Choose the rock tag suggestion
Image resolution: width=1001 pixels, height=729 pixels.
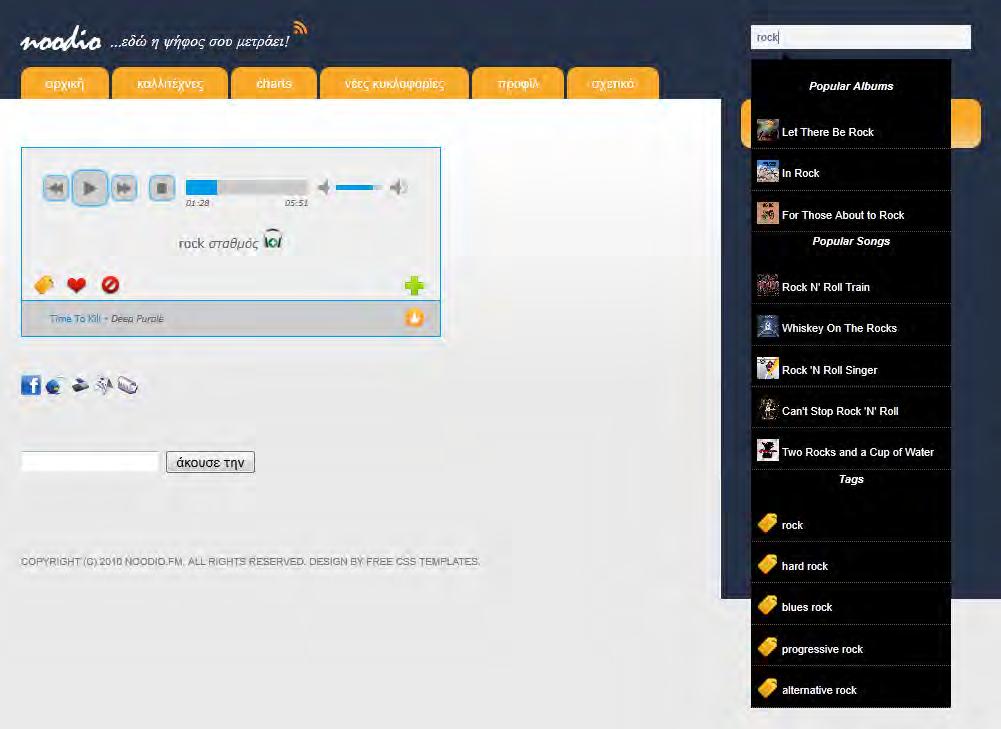[x=851, y=525]
